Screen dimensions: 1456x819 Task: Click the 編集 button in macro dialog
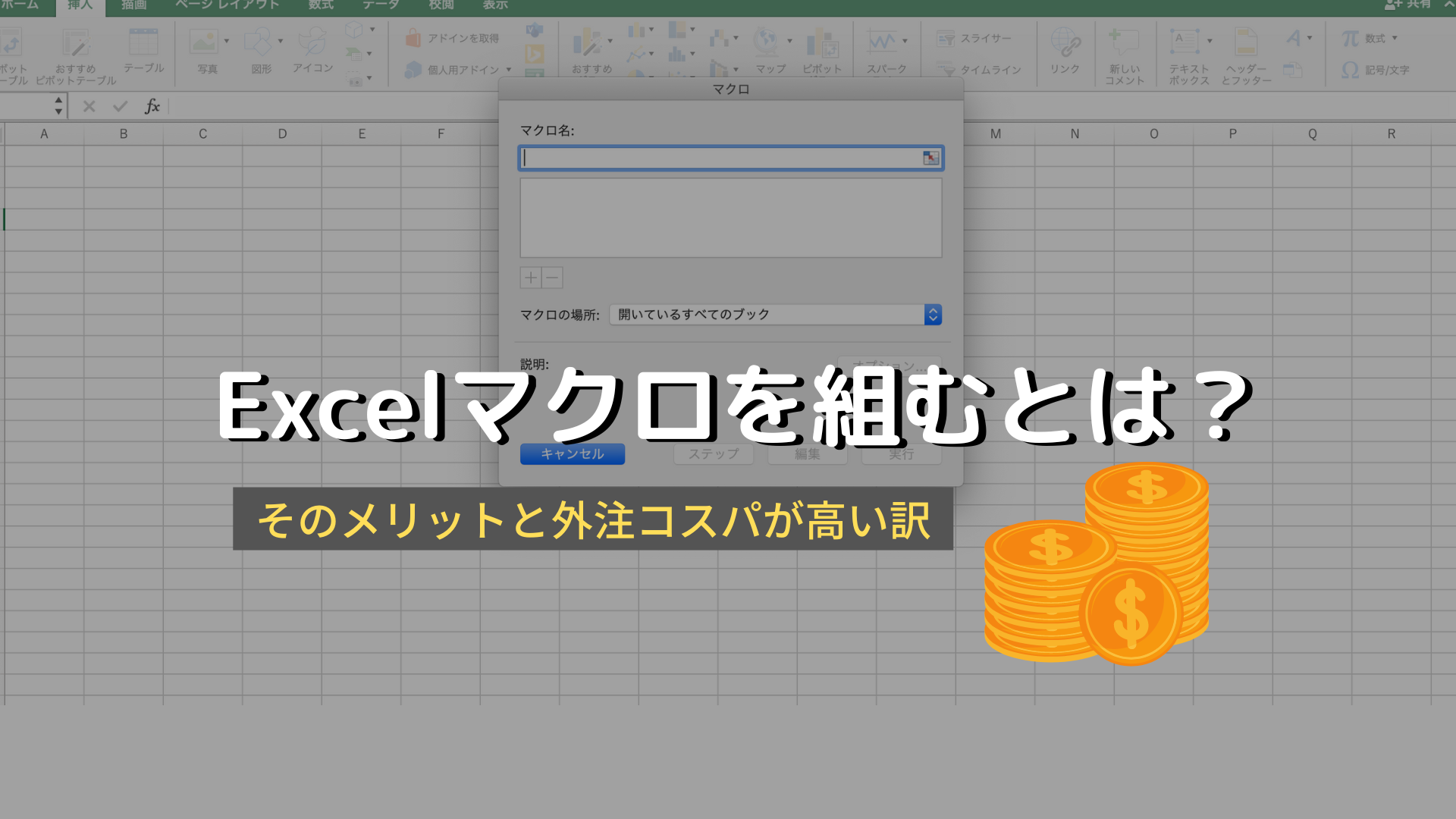point(808,454)
